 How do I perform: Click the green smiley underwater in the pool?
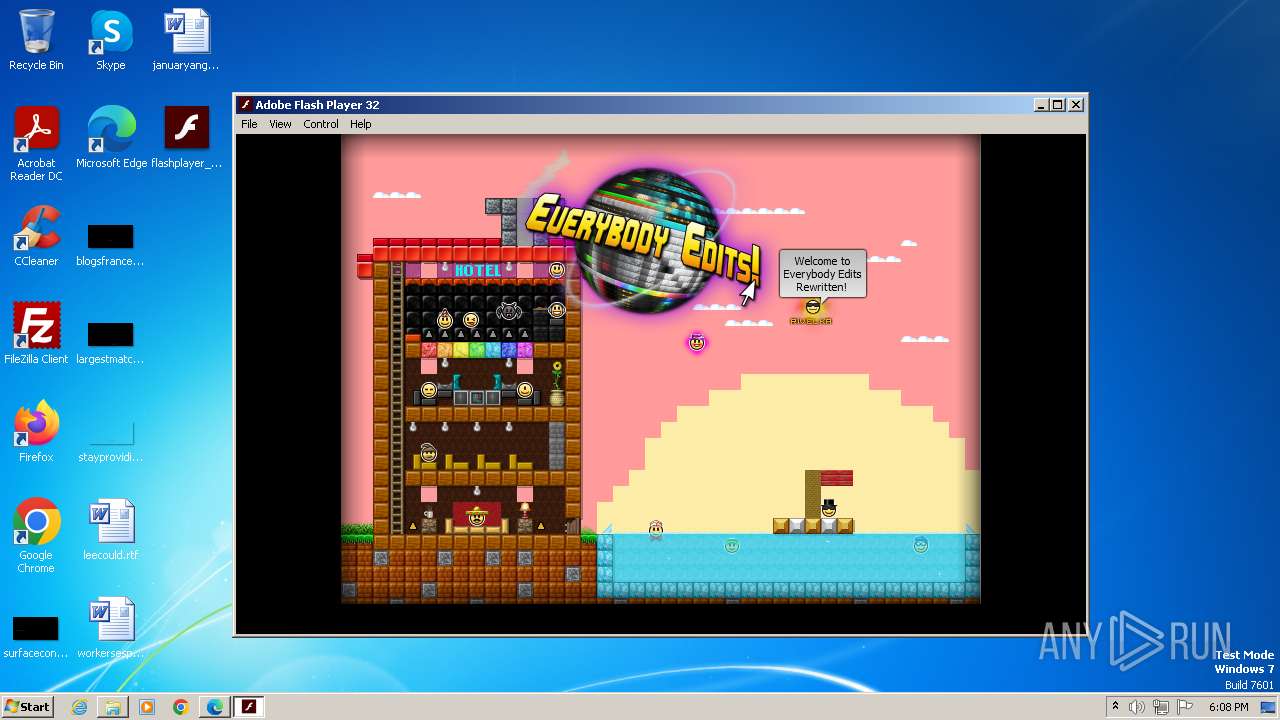[732, 546]
